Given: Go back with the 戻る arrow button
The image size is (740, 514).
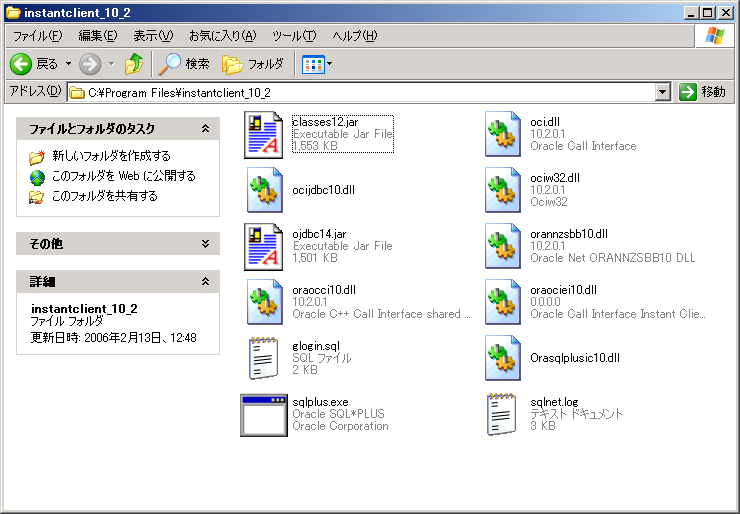Looking at the screenshot, I should pyautogui.click(x=34, y=64).
